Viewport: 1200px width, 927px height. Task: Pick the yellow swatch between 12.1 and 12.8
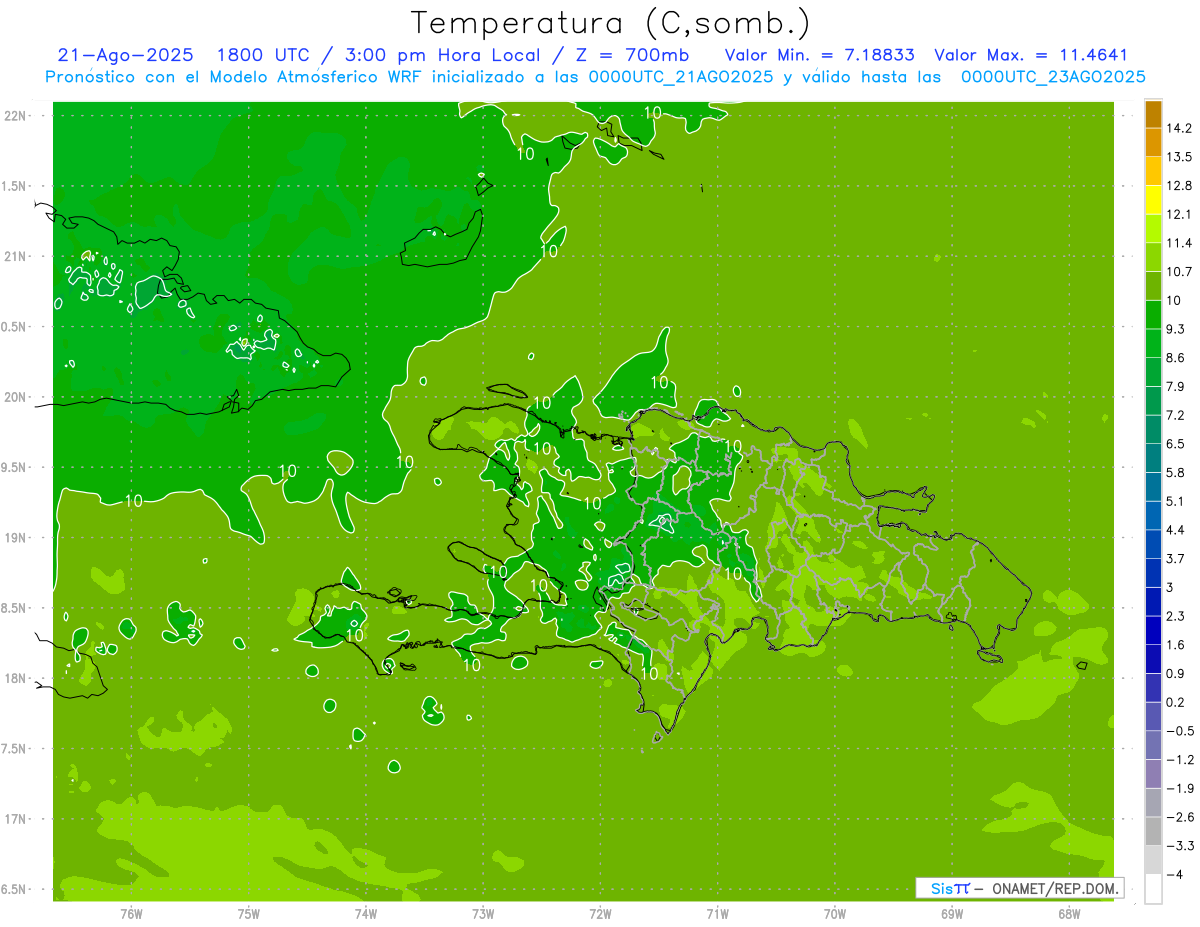[x=1153, y=200]
